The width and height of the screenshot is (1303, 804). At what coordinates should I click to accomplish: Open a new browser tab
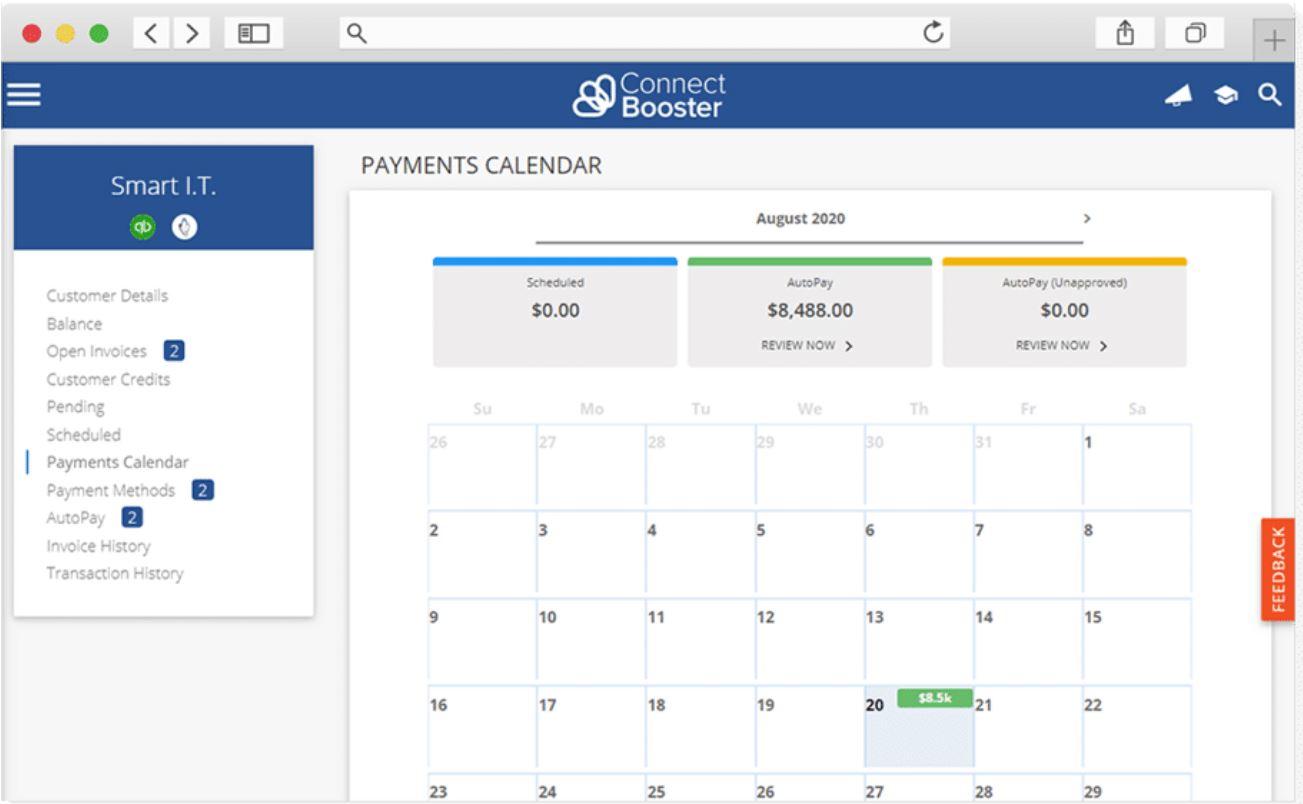(x=1274, y=40)
